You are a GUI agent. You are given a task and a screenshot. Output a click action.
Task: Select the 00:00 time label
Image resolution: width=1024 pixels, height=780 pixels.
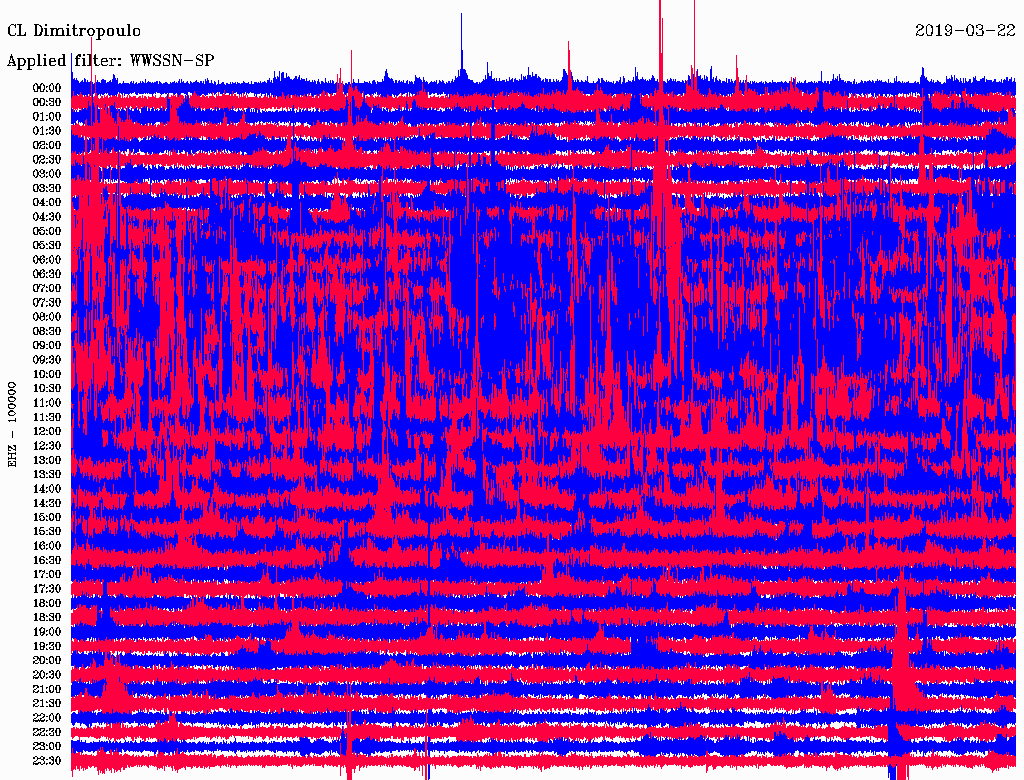[x=47, y=88]
